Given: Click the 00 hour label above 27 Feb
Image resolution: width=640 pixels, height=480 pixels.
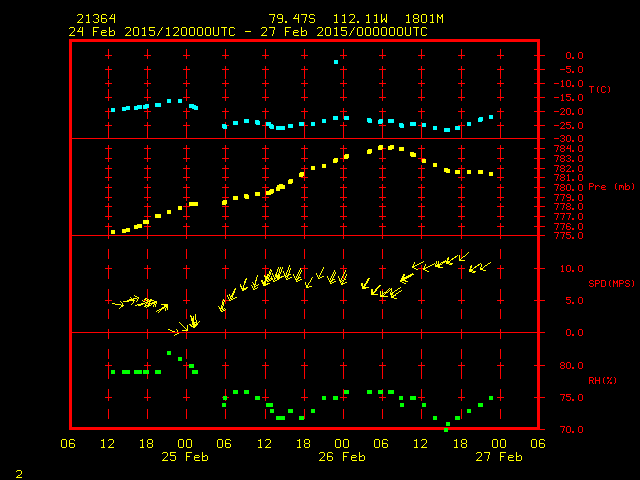Looking at the screenshot, I should point(499,443).
